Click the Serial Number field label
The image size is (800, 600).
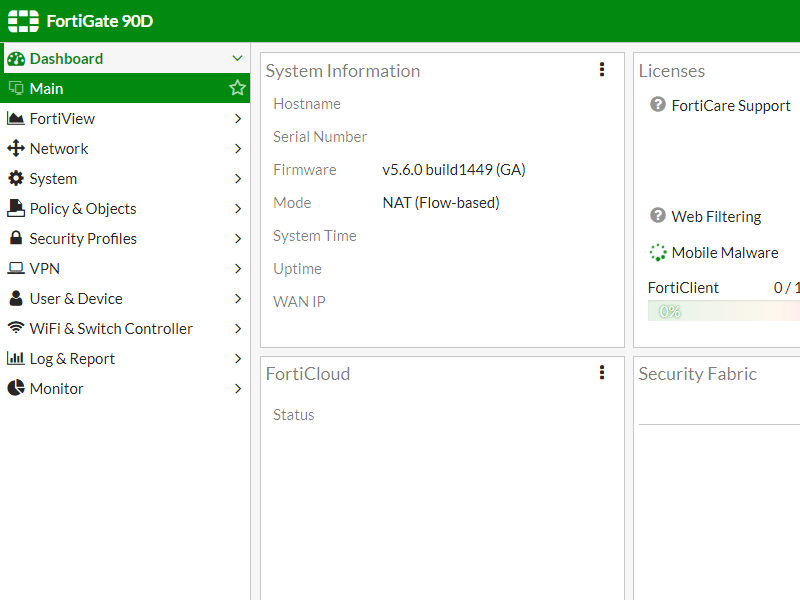tap(320, 137)
